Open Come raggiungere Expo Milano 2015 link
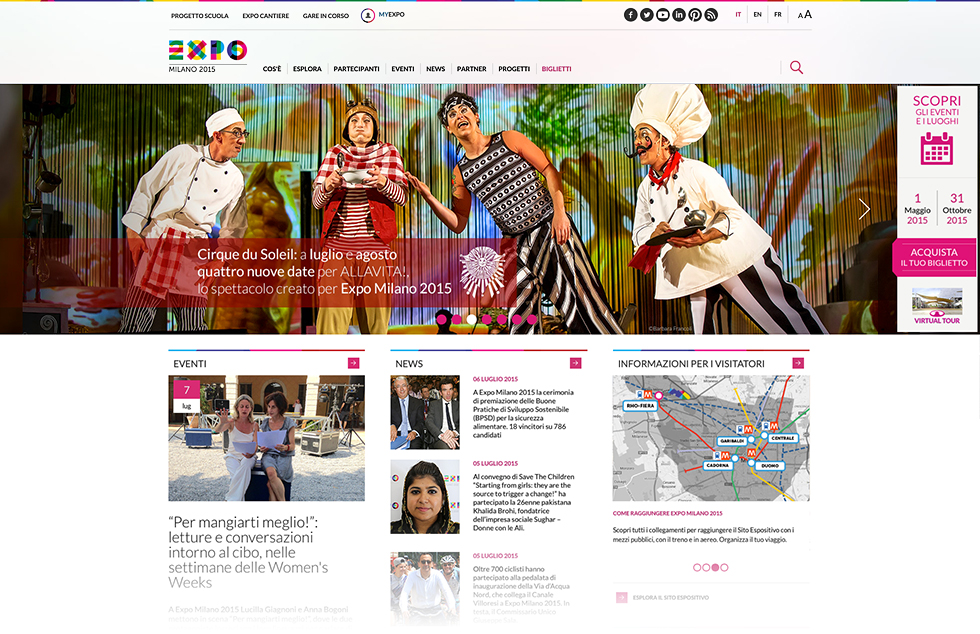The height and width of the screenshot is (634, 980). 668,513
